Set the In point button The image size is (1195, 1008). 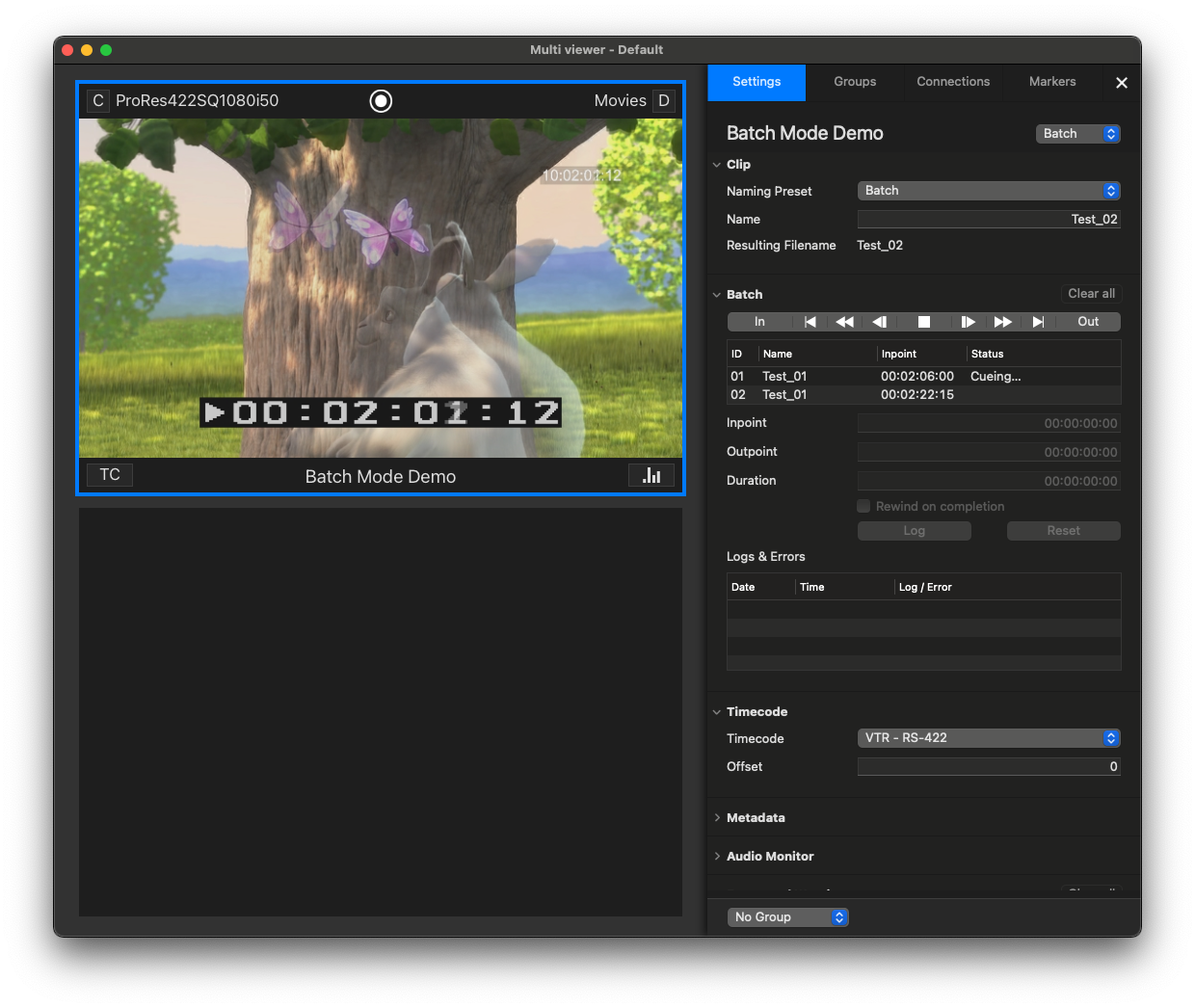759,322
